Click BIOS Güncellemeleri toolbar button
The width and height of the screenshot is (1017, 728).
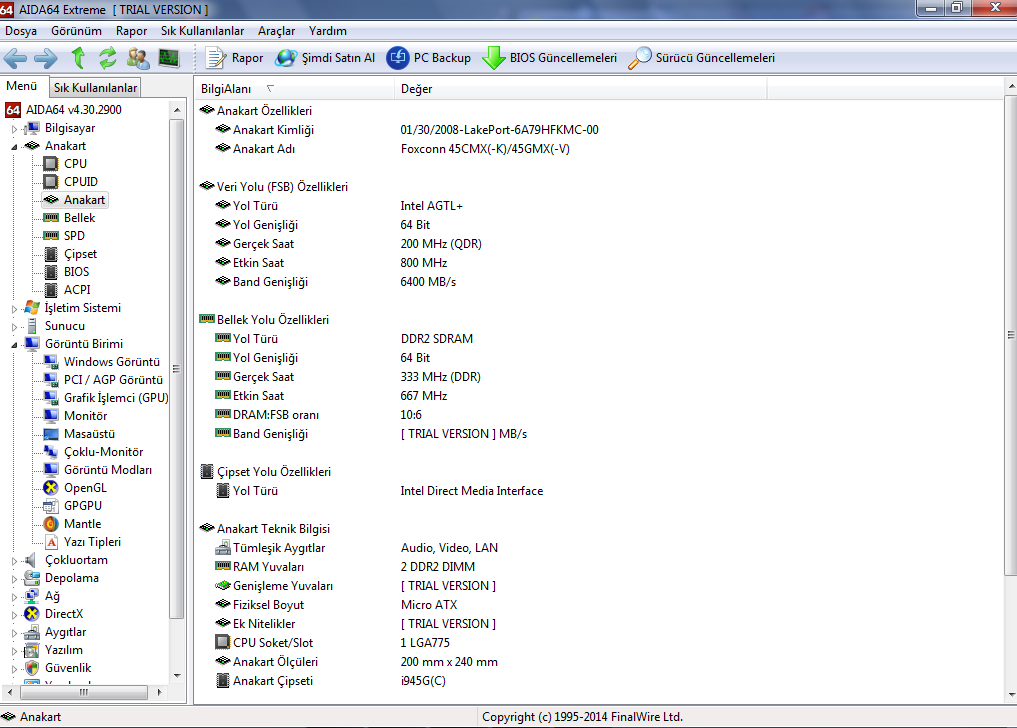click(549, 58)
